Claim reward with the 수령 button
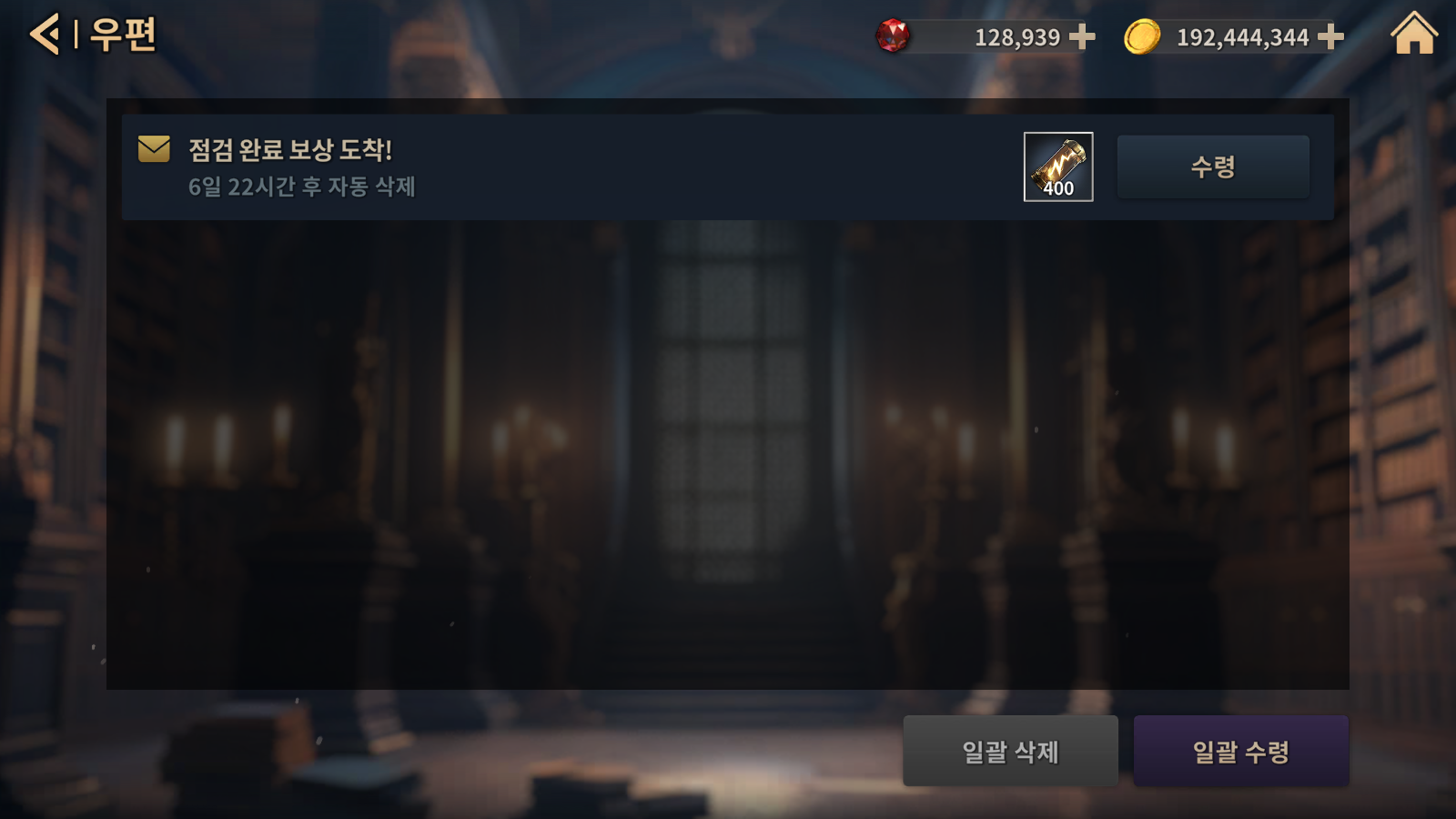This screenshot has height=819, width=1456. tap(1213, 167)
